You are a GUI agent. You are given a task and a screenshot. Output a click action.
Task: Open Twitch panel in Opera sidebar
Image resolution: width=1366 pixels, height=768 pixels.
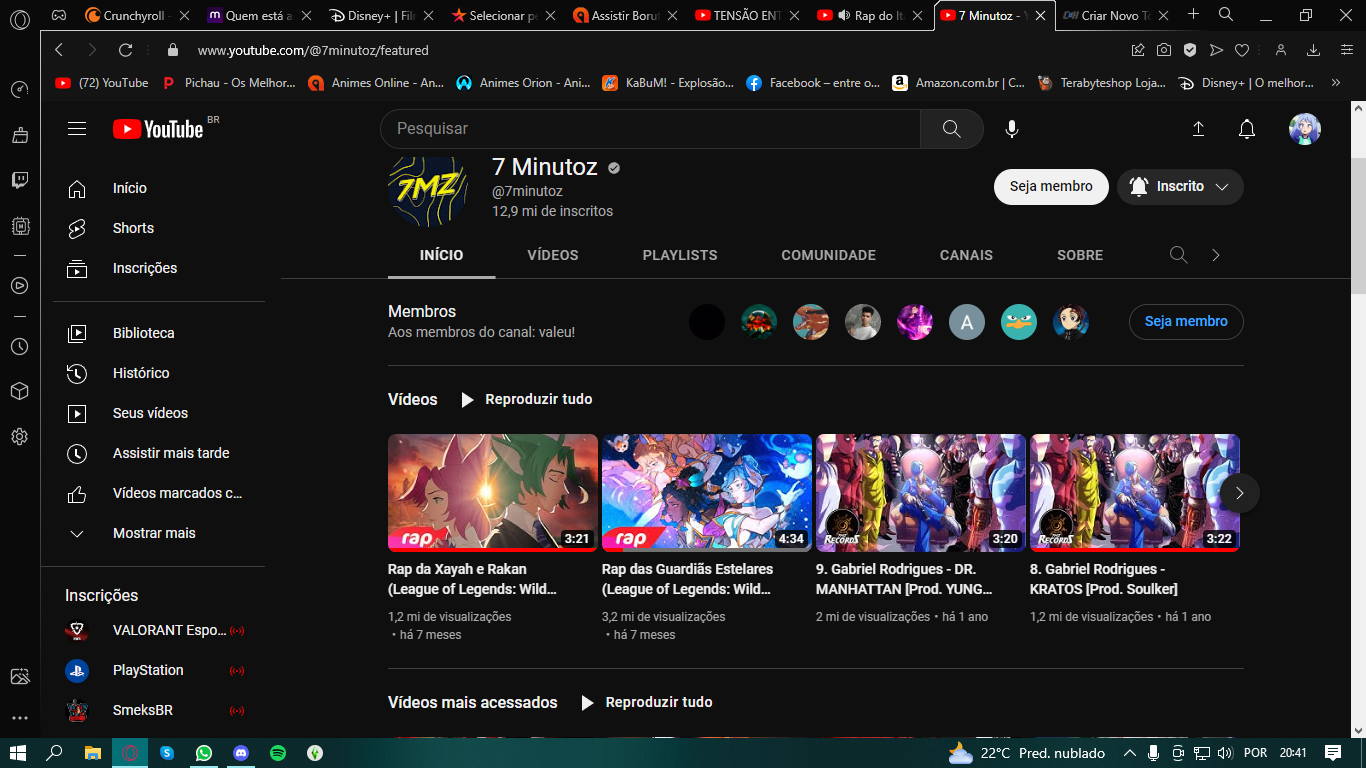pyautogui.click(x=19, y=180)
